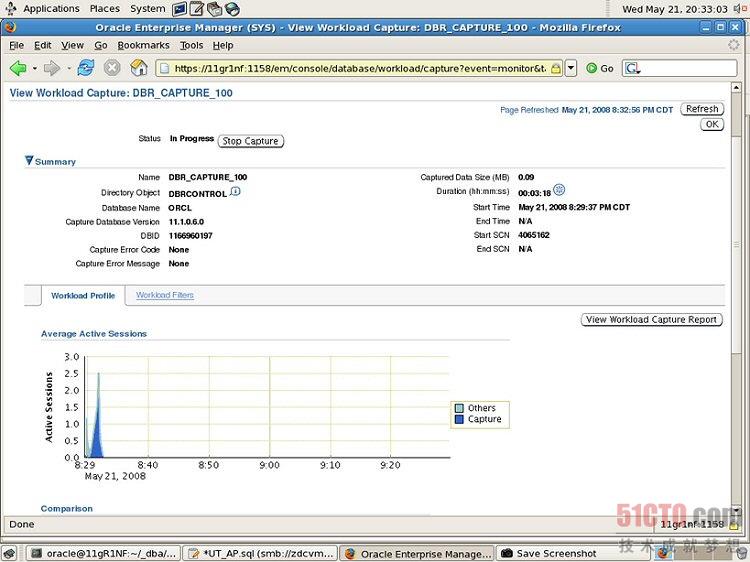Collapse the Summary section triangle
The width and height of the screenshot is (750, 562).
pos(29,160)
